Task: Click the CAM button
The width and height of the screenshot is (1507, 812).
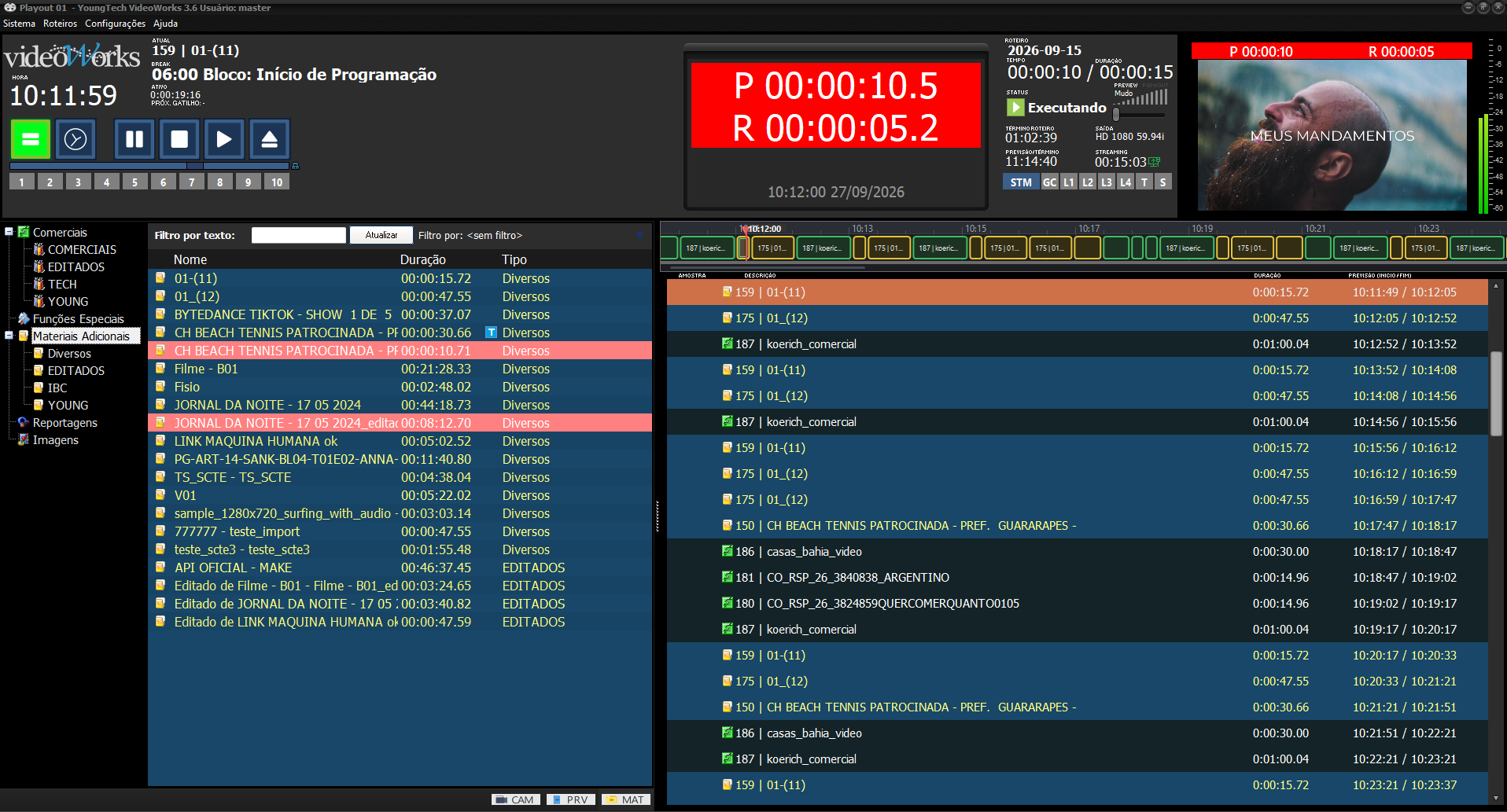Action: 515,799
